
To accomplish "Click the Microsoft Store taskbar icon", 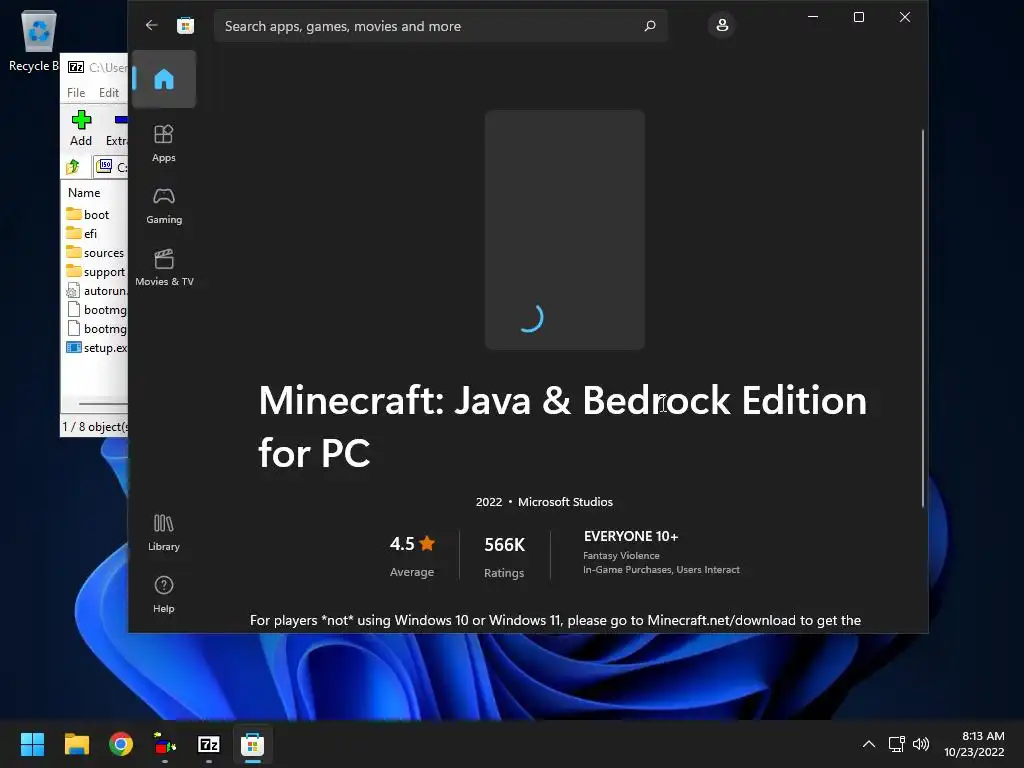I will 252,744.
